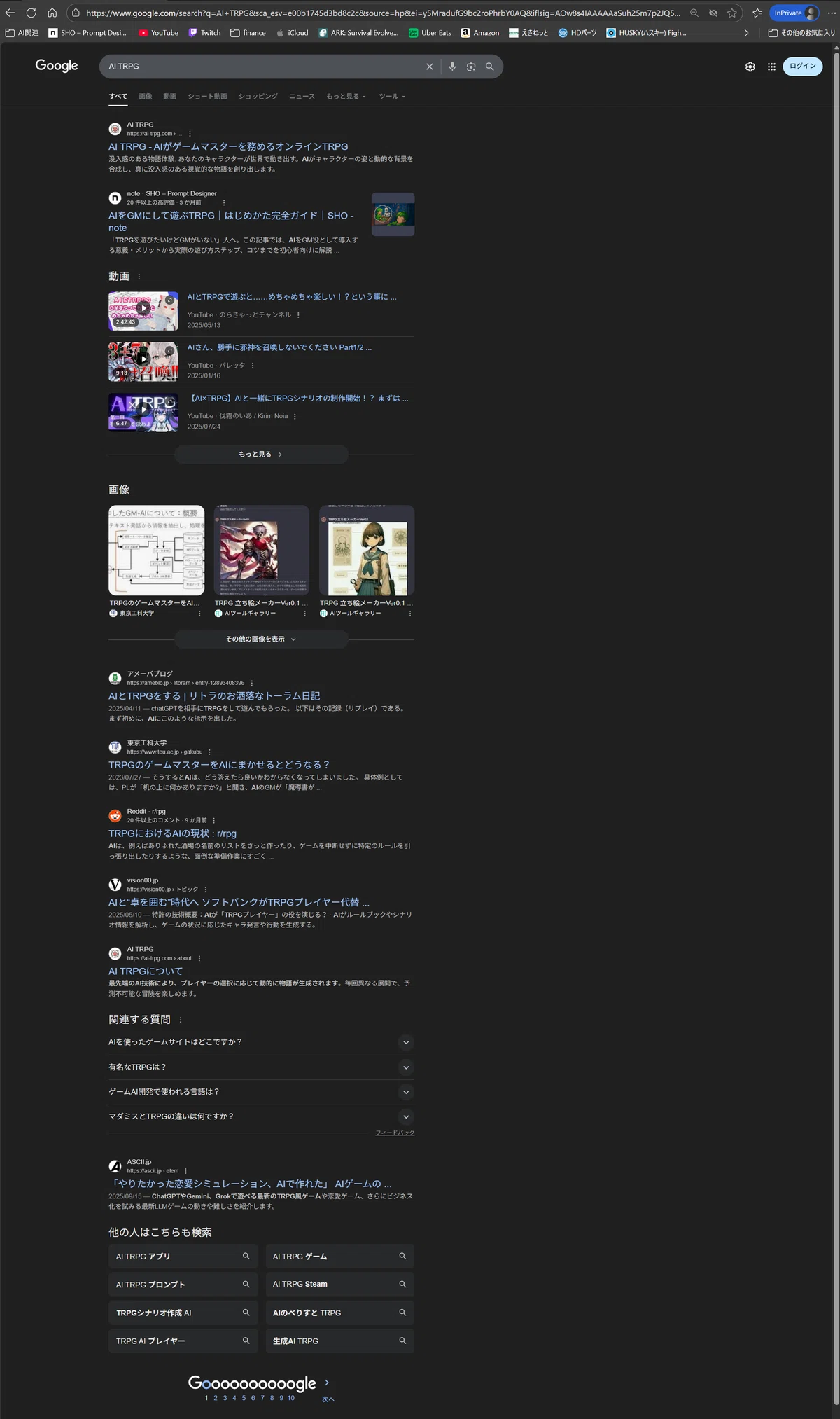This screenshot has width=840, height=1419.
Task: Open the zoom indicator icon in the address bar
Action: 694,13
